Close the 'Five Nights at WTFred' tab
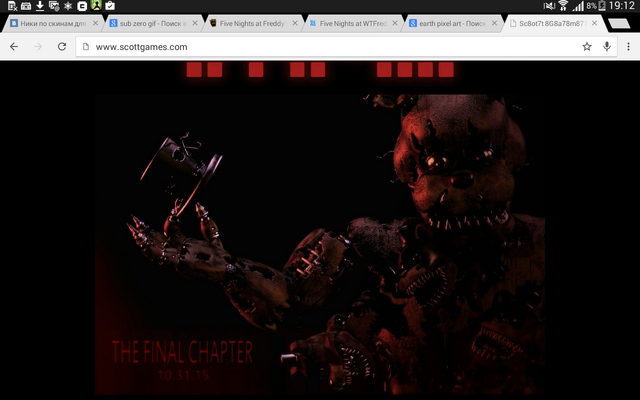The width and height of the screenshot is (640, 400). (x=395, y=23)
